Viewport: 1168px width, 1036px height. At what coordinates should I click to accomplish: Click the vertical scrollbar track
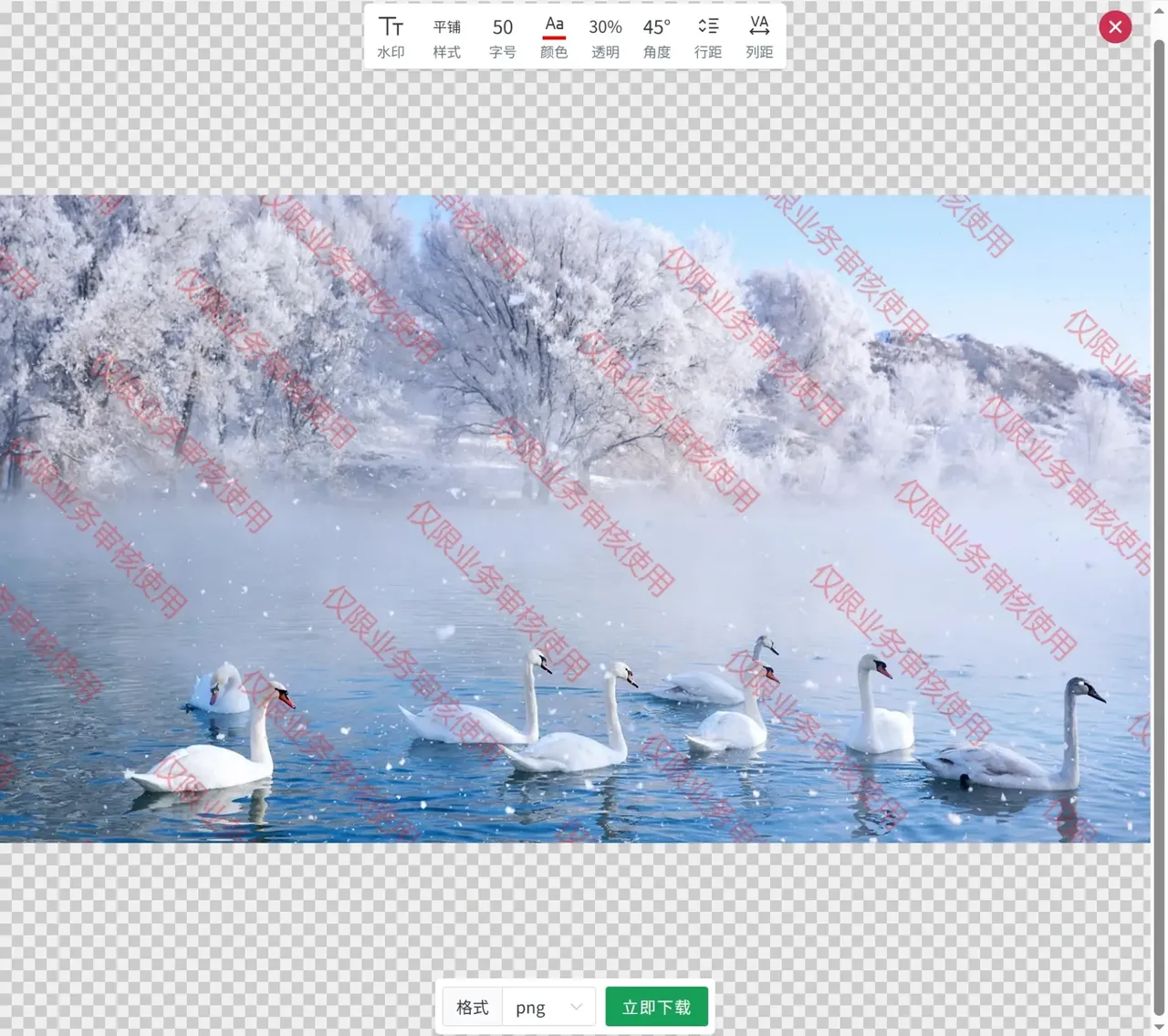point(1159,548)
